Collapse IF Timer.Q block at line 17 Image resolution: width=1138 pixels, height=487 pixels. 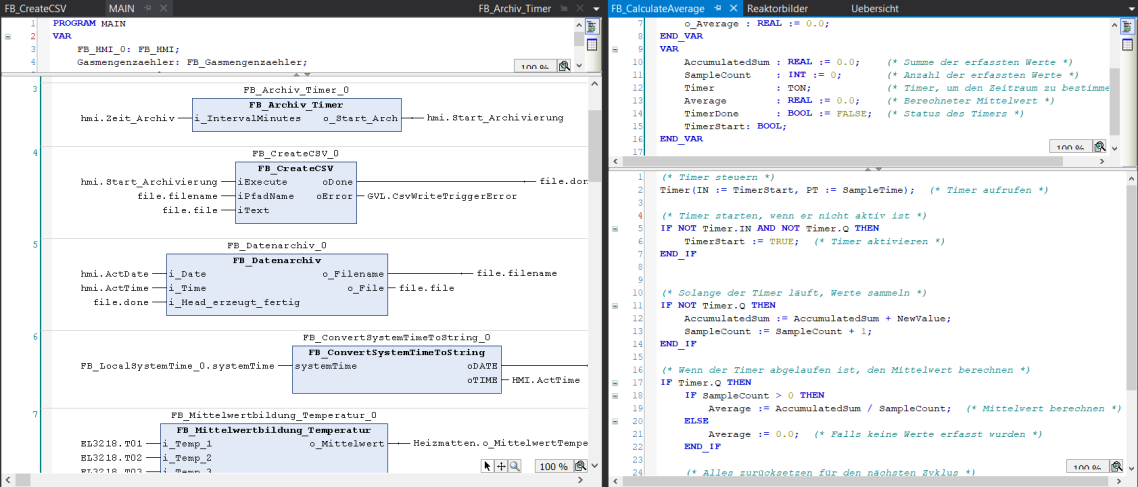pyautogui.click(x=615, y=382)
